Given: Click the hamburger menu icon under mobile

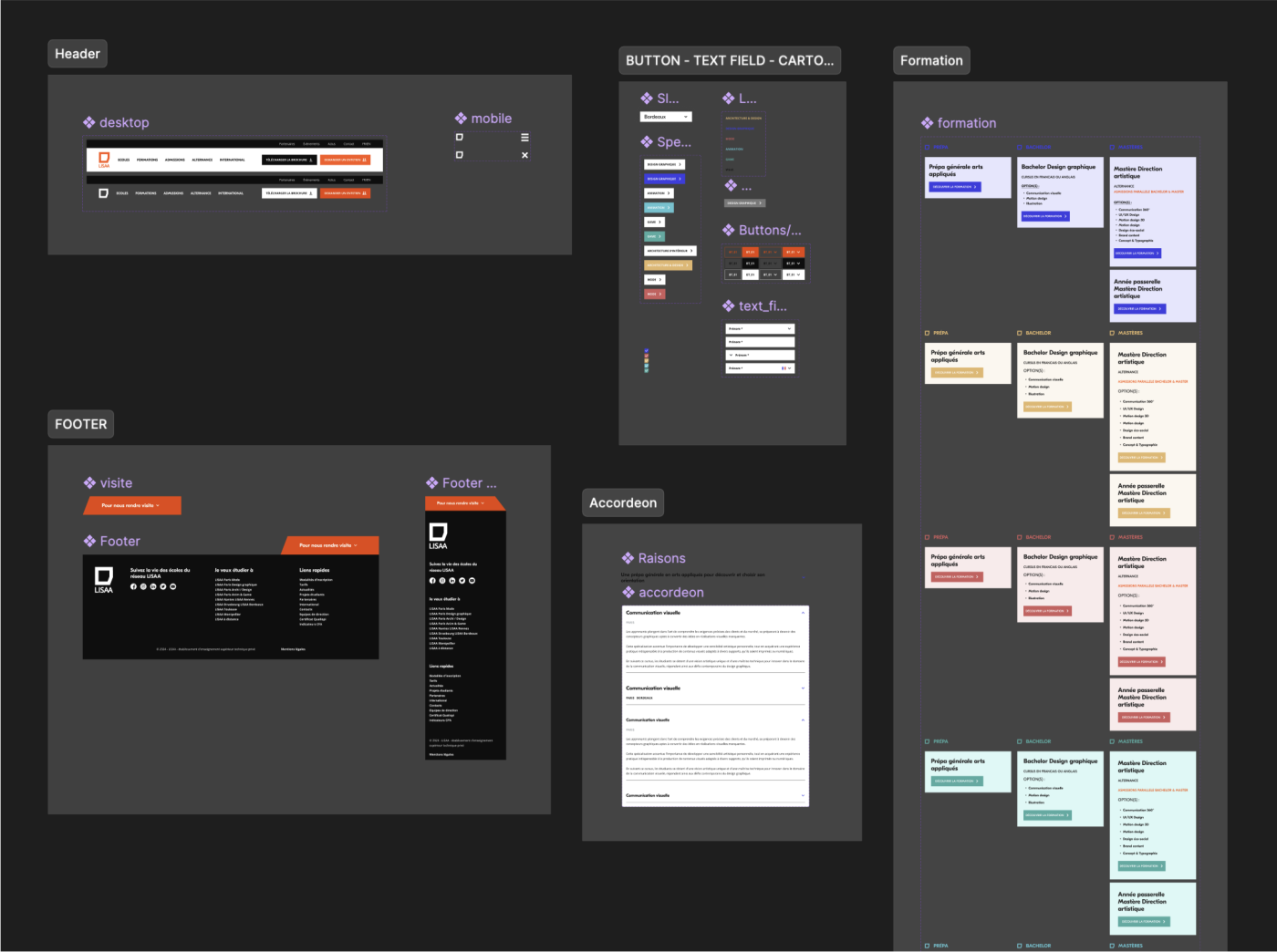Looking at the screenshot, I should pos(524,138).
